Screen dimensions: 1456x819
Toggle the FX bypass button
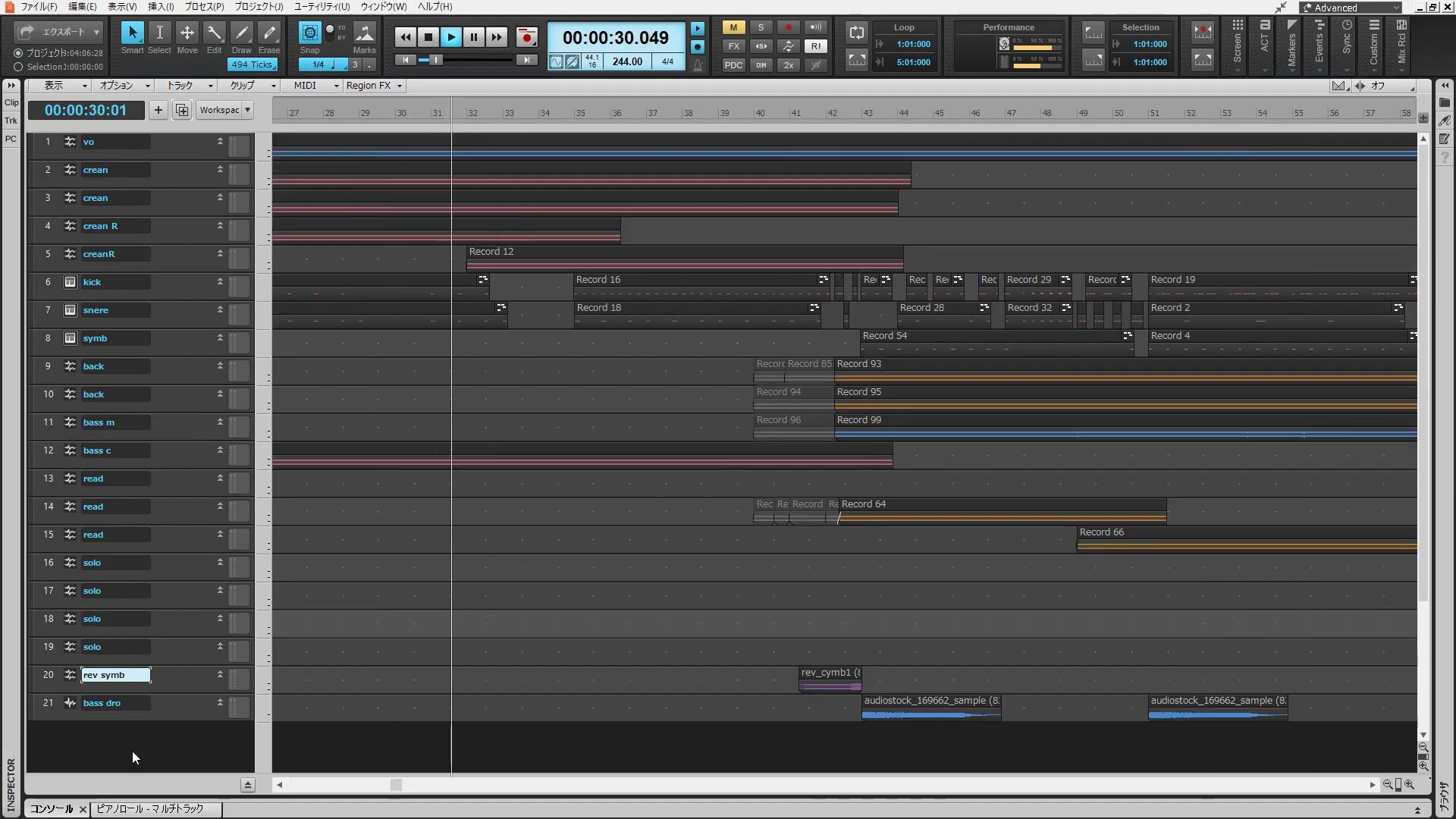[x=733, y=46]
